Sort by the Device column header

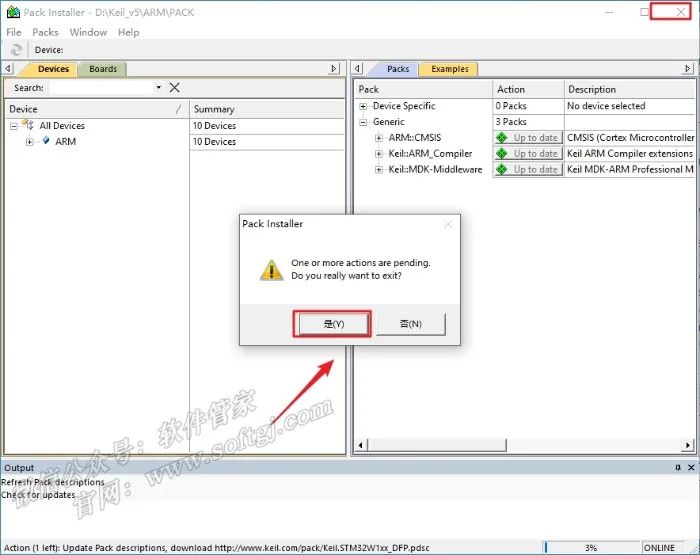(96, 109)
